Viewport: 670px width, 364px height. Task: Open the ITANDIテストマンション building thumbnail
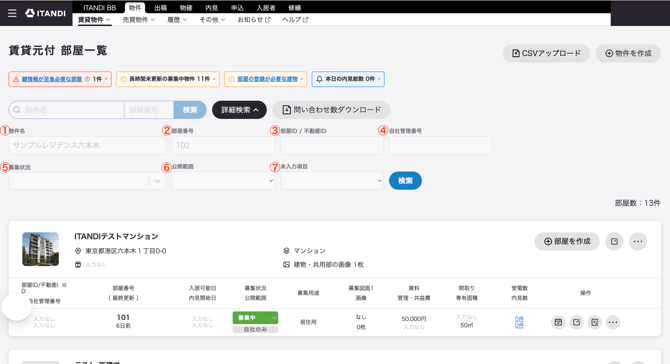pos(41,249)
